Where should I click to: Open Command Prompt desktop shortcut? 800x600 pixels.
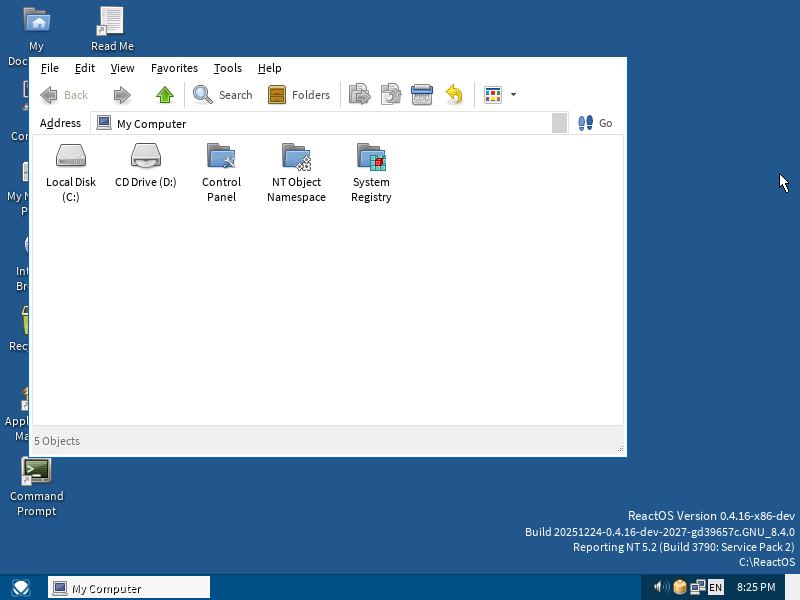37,472
